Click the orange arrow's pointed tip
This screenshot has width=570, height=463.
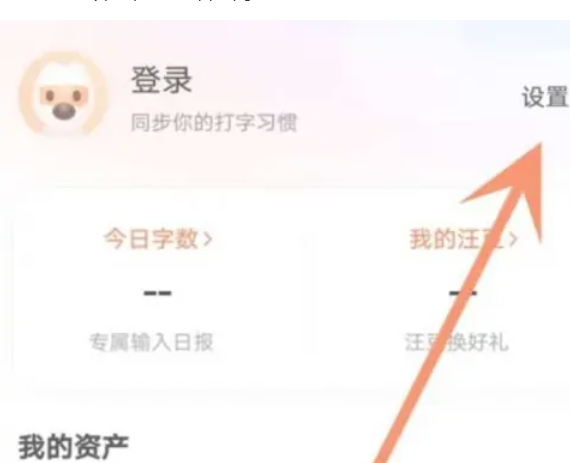click(x=539, y=146)
